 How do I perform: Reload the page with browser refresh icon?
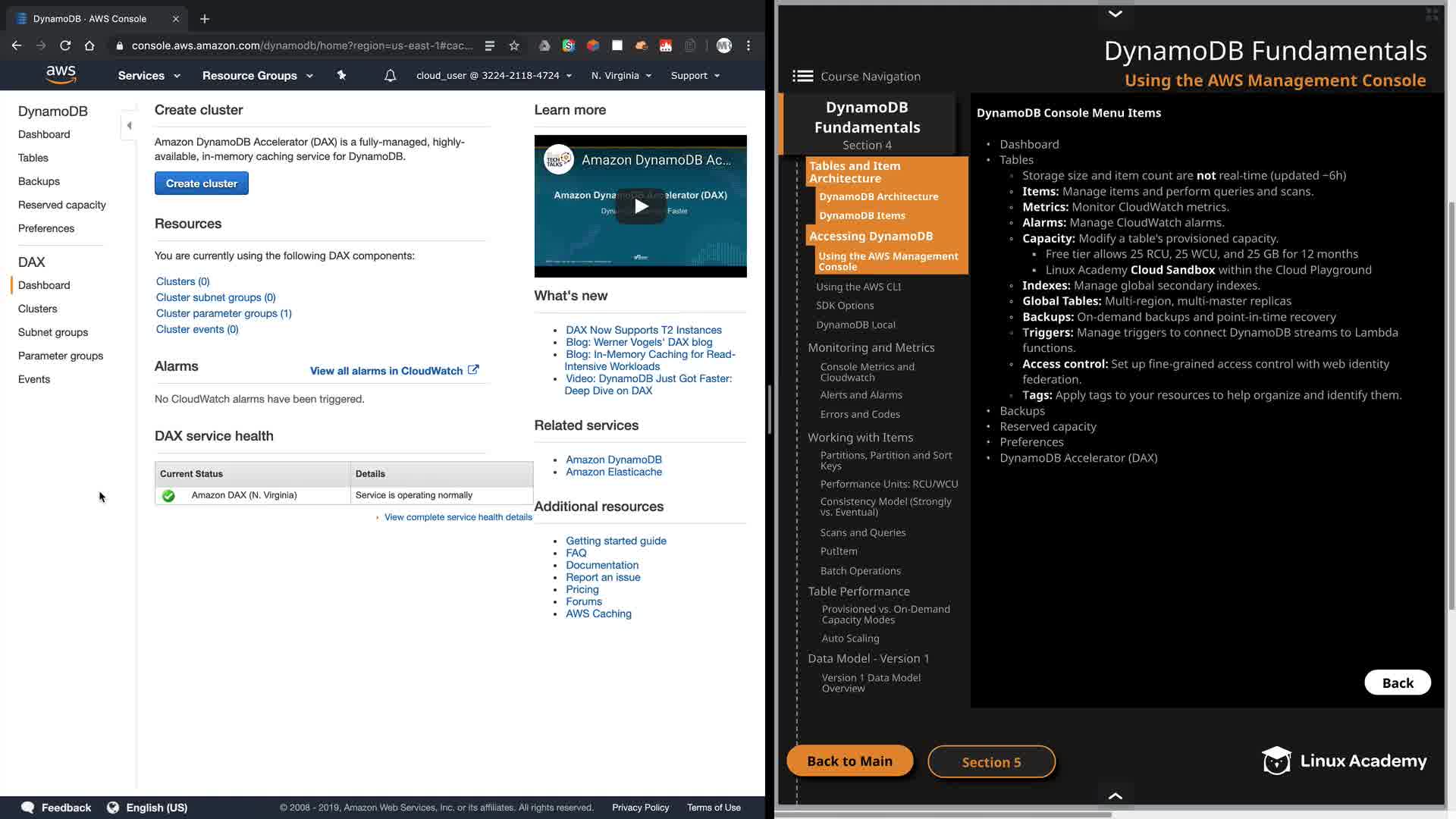[x=65, y=45]
